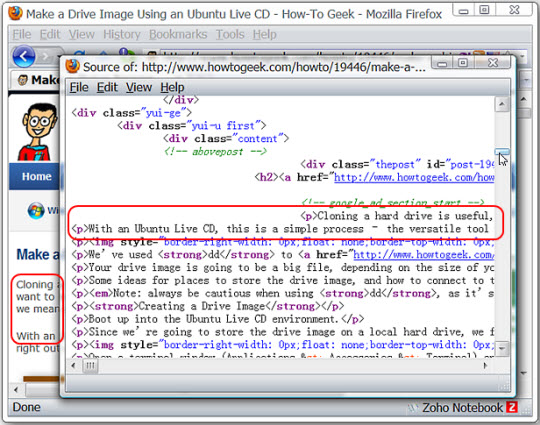Click the blue Back arrow button in Firefox
The height and width of the screenshot is (425, 540).
pos(24,56)
